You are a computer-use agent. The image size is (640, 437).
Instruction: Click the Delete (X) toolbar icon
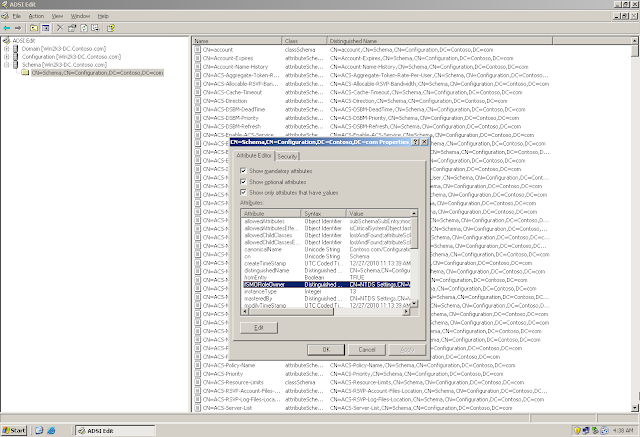pyautogui.click(x=60, y=28)
